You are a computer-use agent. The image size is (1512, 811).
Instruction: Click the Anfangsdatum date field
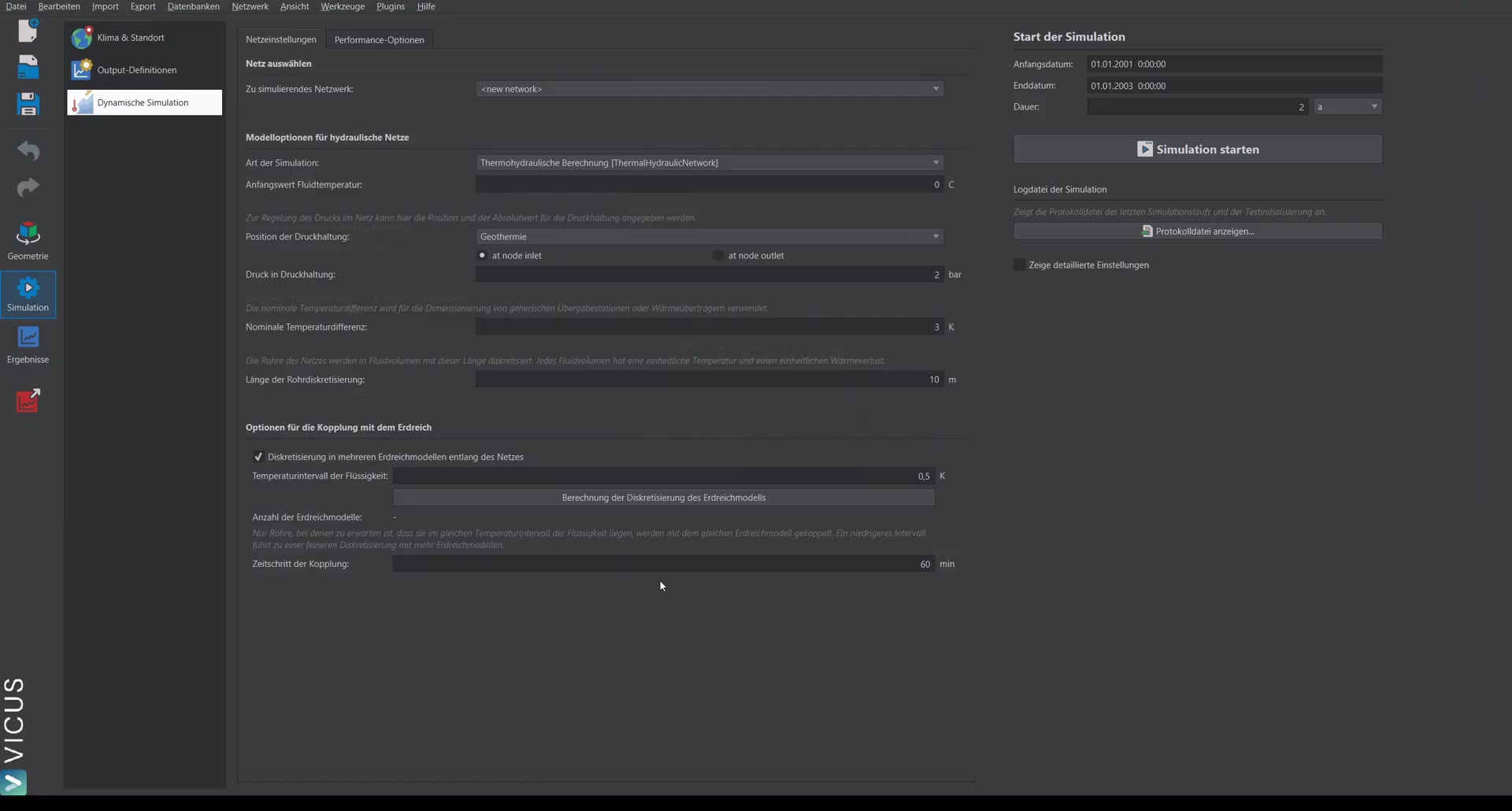[1234, 64]
